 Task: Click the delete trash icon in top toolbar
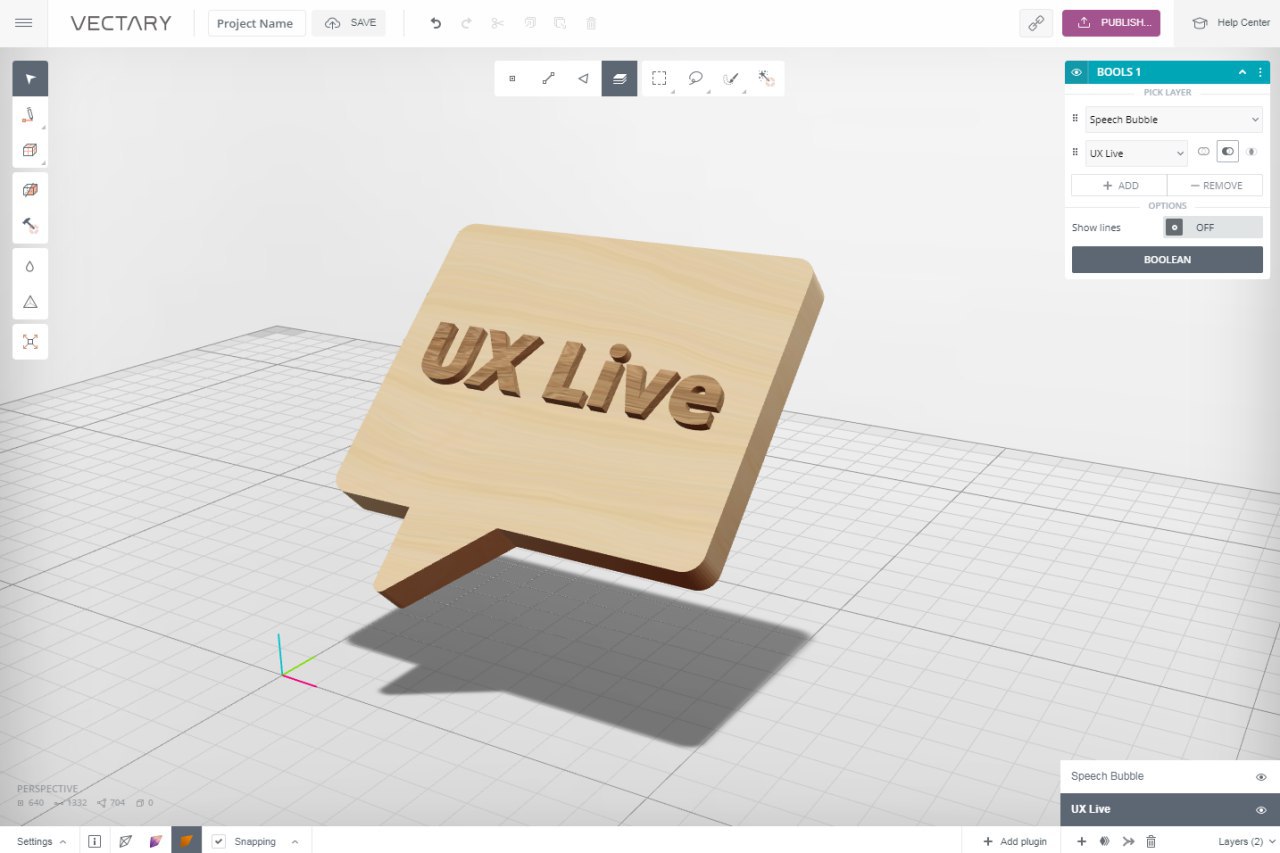click(x=591, y=23)
